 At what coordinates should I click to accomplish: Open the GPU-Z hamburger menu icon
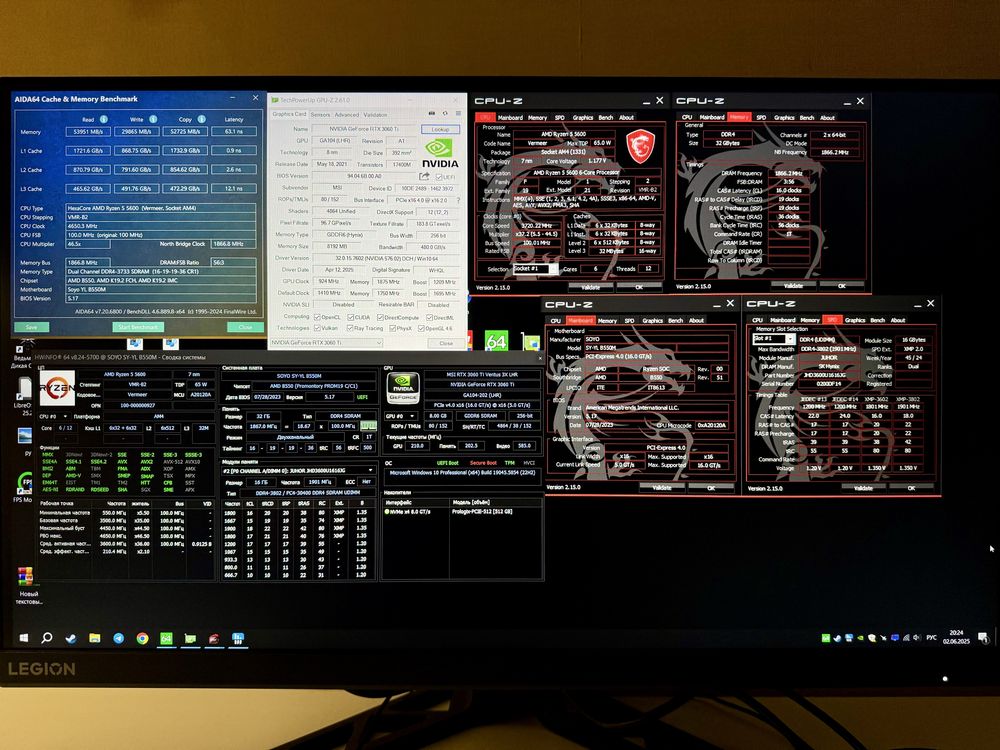(458, 114)
